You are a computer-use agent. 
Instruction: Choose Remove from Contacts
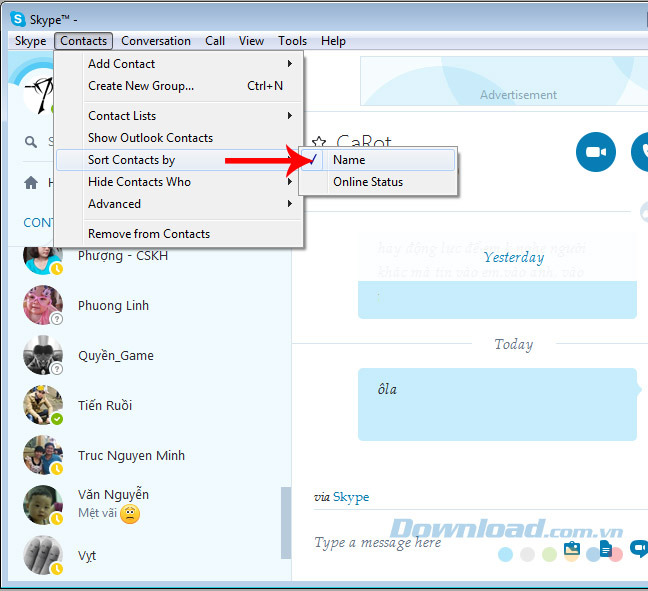point(179,234)
